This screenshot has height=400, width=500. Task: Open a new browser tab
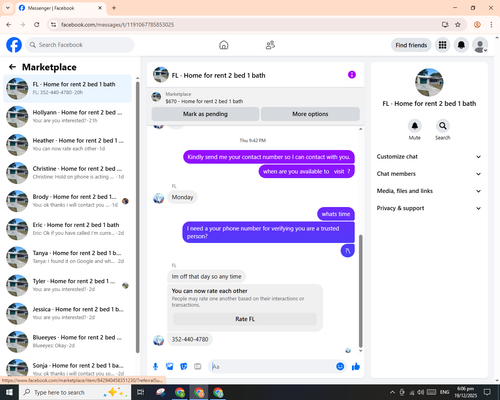(x=114, y=8)
